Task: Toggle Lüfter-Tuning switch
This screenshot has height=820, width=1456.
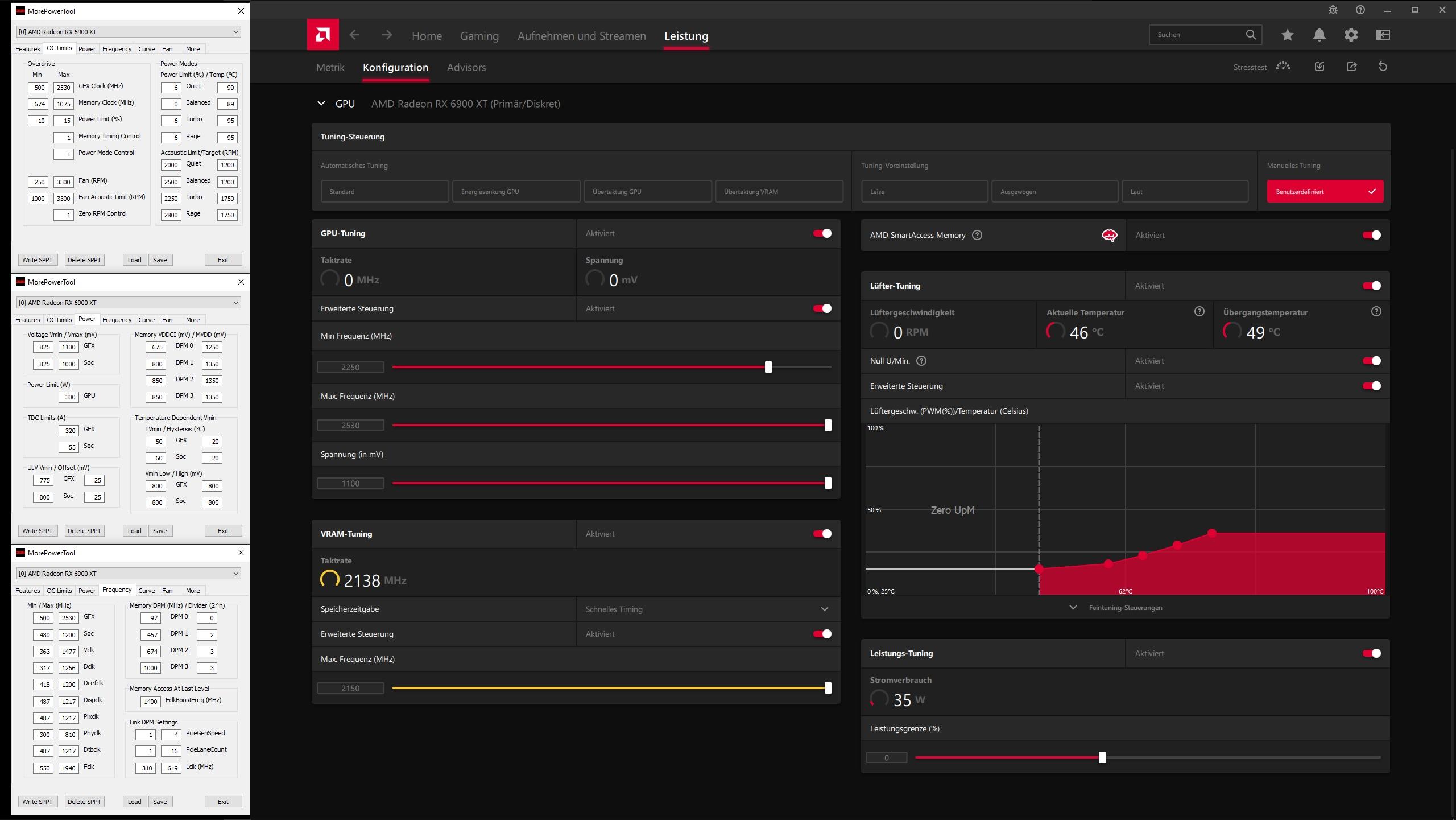Action: [x=1372, y=286]
